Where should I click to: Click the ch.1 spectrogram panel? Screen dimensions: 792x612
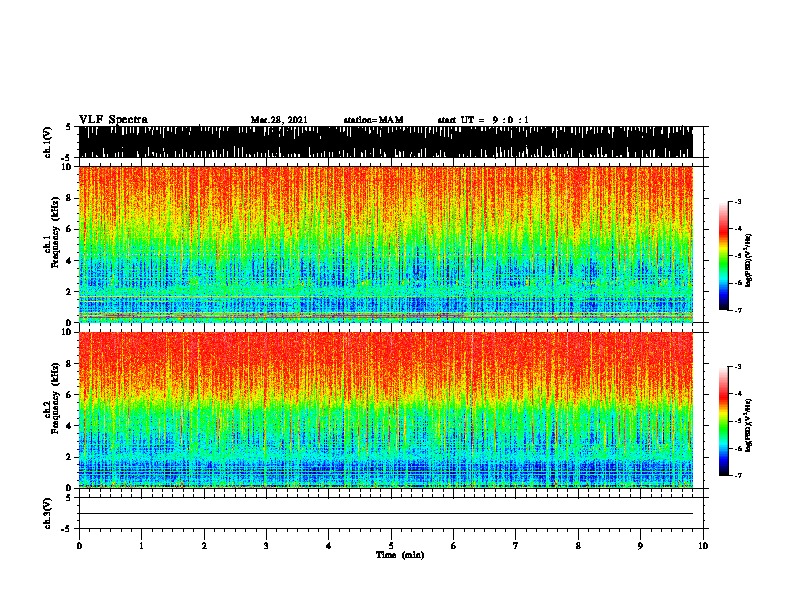click(x=386, y=244)
